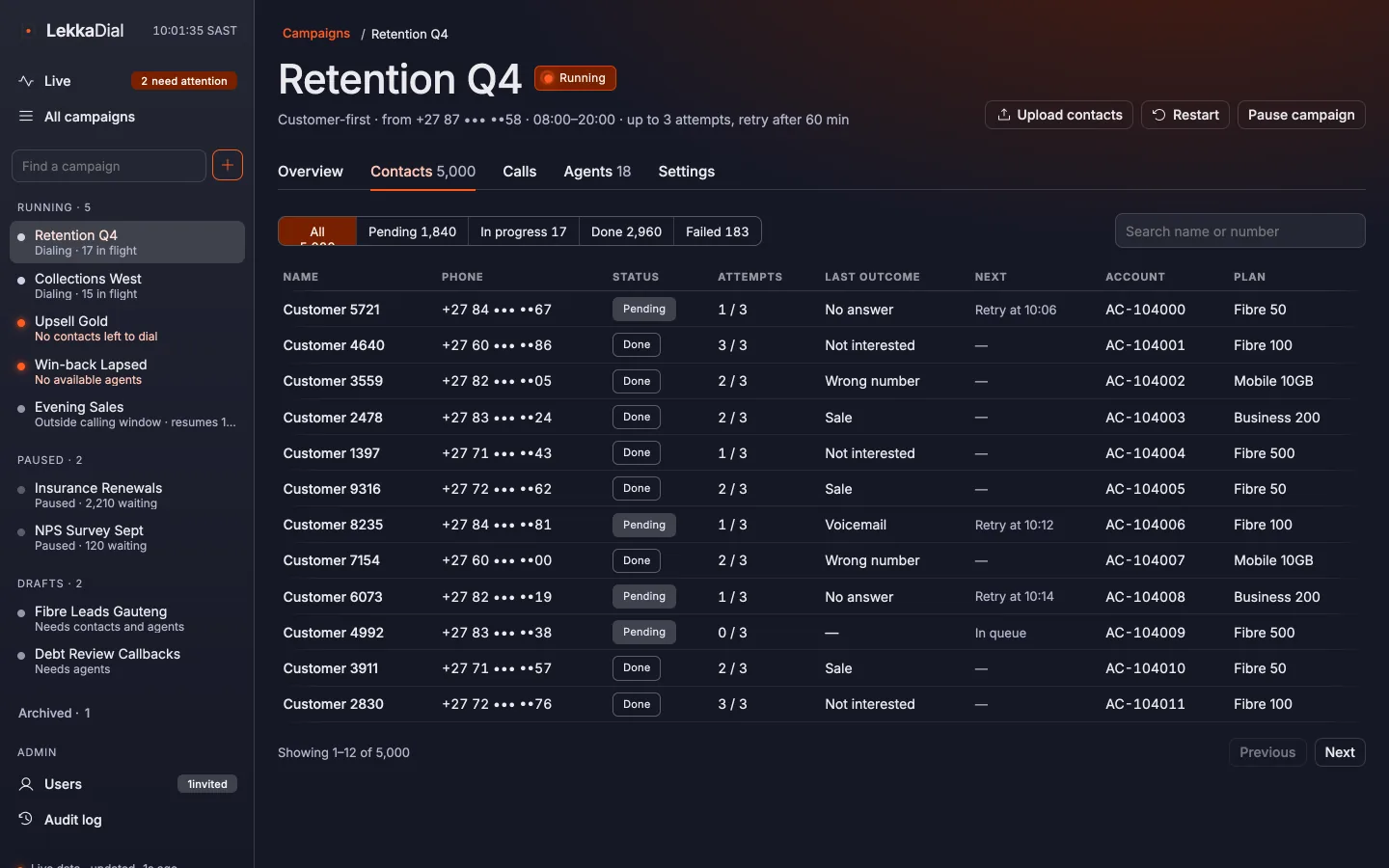Click the Audit log history icon
This screenshot has width=1389, height=868.
(x=26, y=820)
